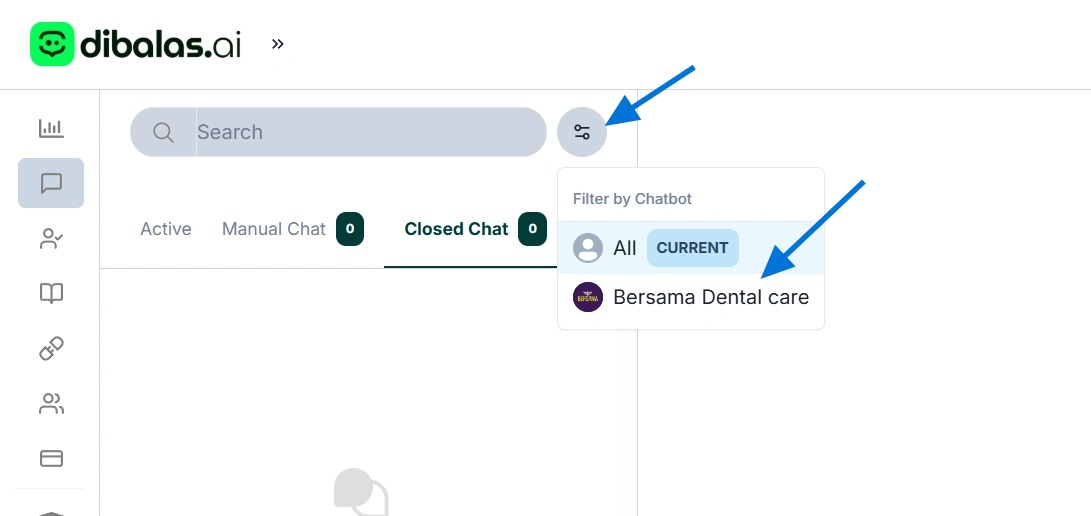
Task: Expand the sidebar with double chevron
Action: coord(278,44)
